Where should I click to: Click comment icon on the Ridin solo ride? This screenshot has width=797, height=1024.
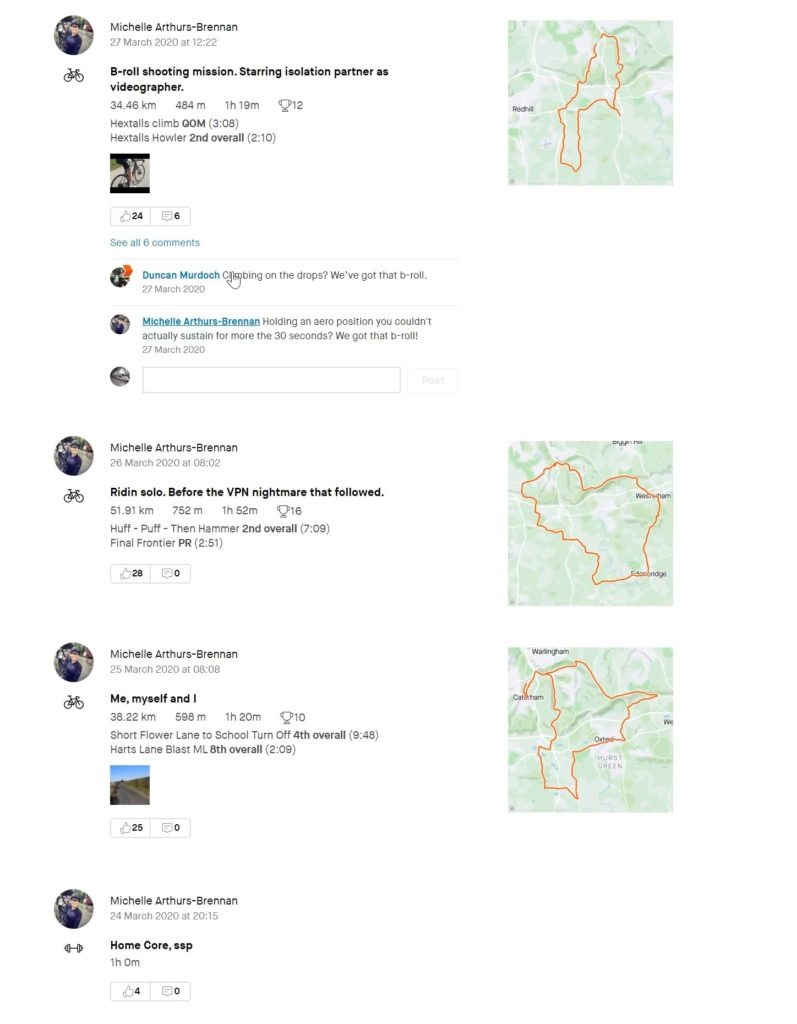171,573
